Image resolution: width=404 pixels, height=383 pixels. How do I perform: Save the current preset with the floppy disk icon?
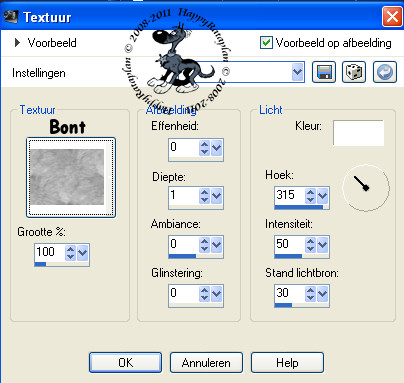(324, 72)
